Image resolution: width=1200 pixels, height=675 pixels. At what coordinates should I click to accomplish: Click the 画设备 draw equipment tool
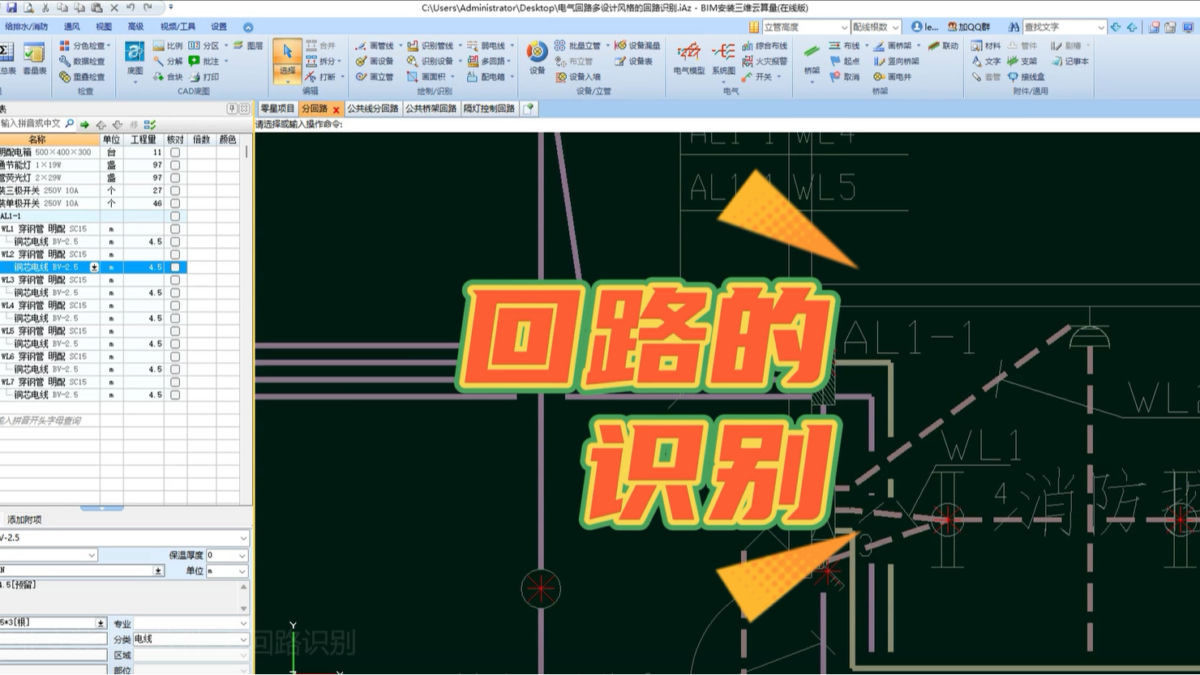click(375, 61)
